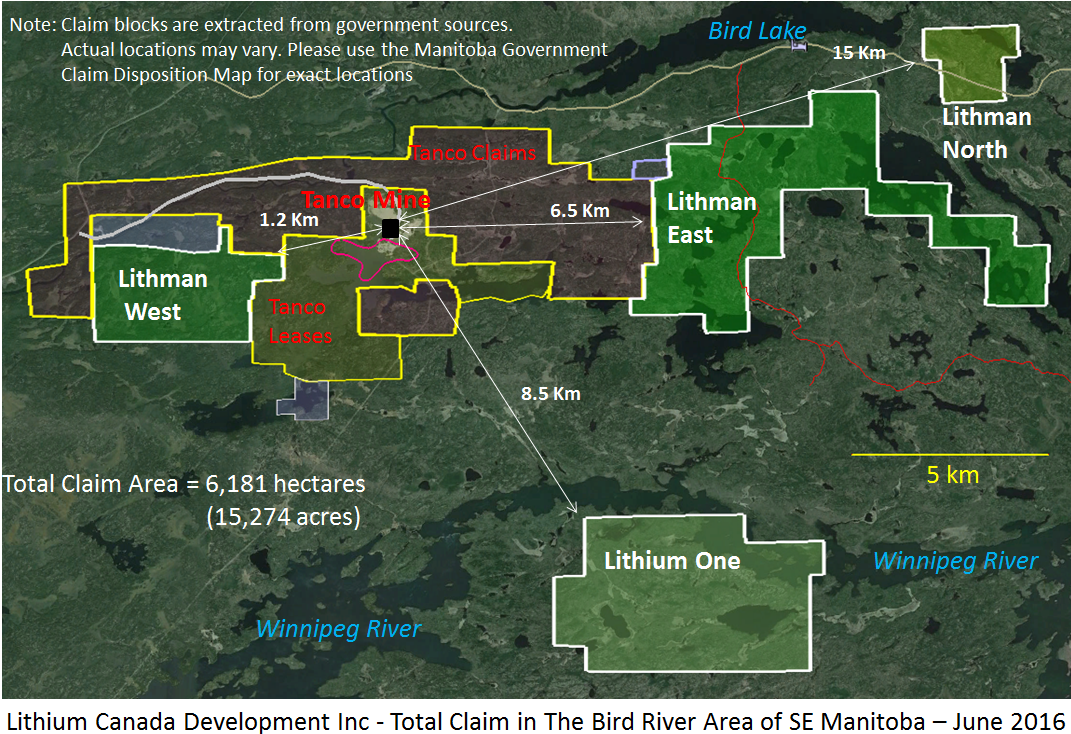Select the Lithman North label
The height and width of the screenshot is (734, 1071).
[986, 133]
